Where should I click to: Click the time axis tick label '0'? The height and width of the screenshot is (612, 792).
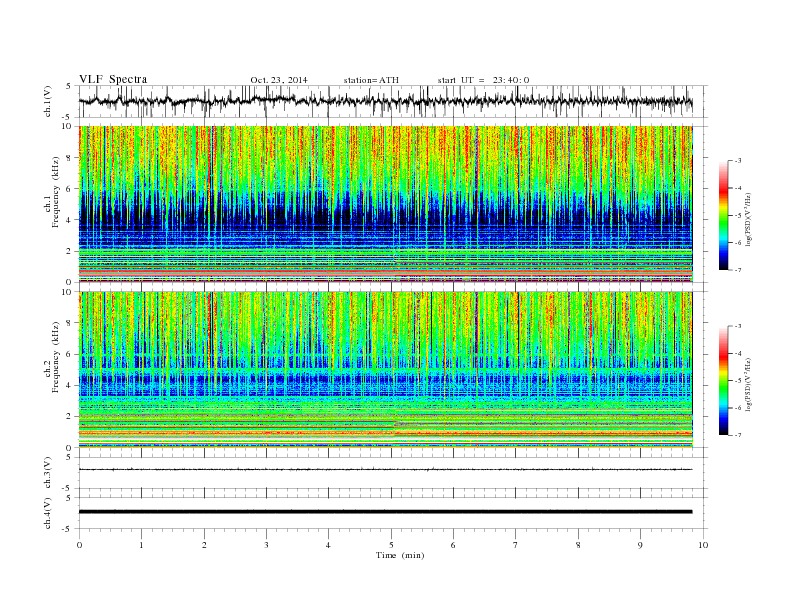tap(79, 545)
